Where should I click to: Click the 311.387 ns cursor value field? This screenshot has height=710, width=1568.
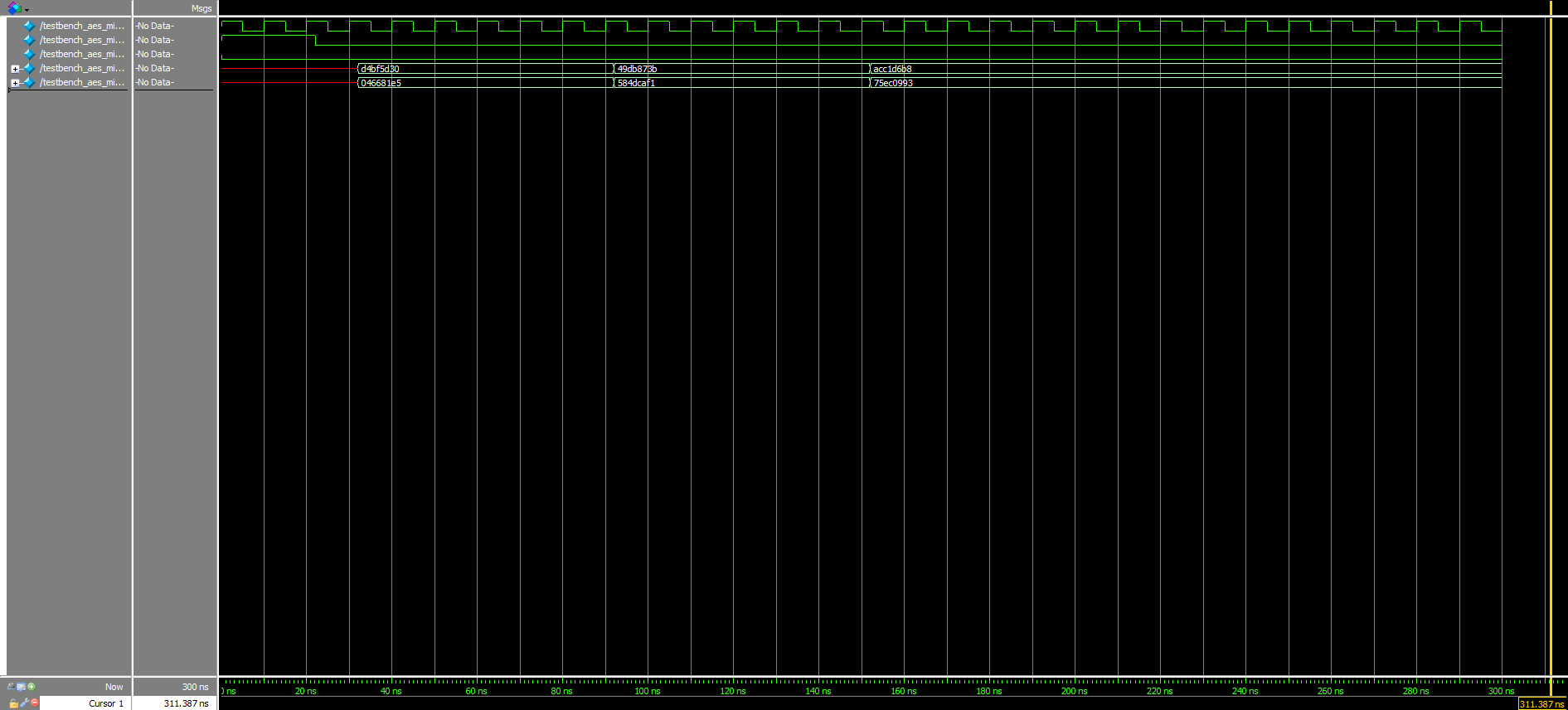(x=186, y=703)
